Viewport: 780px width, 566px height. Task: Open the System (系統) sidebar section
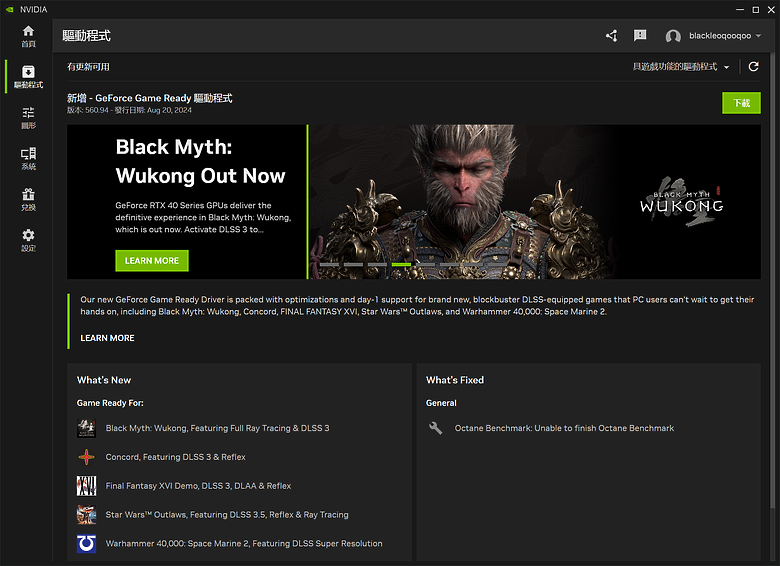(x=28, y=159)
